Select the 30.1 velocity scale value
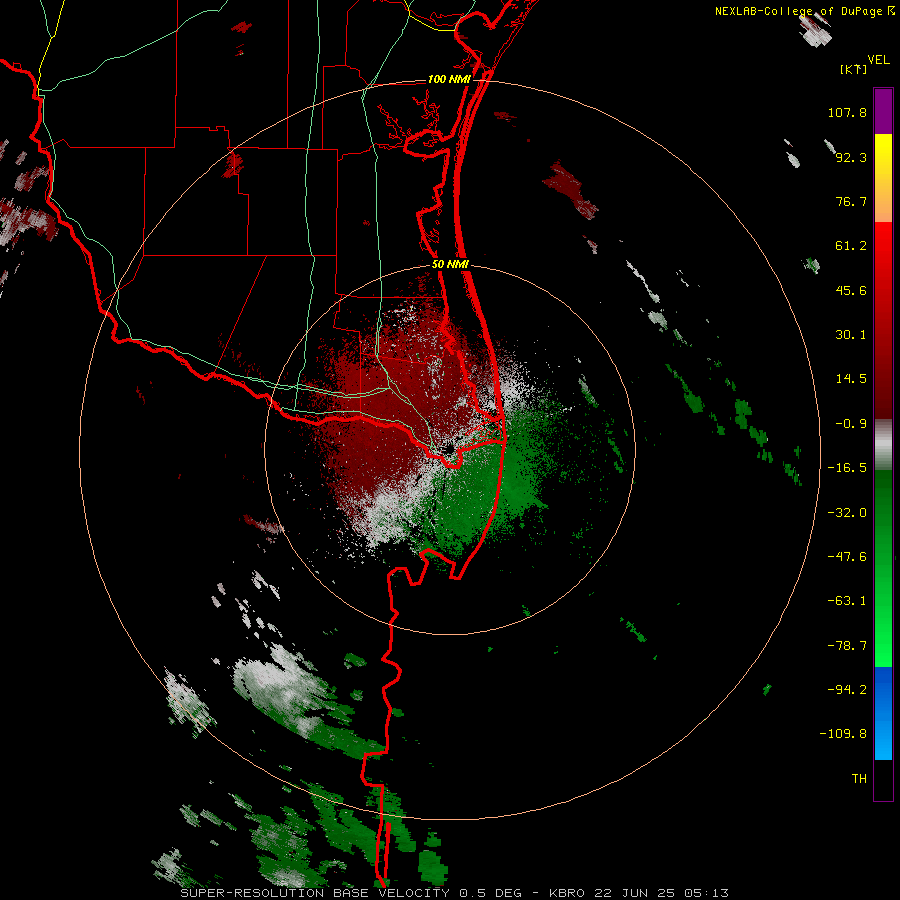 851,335
